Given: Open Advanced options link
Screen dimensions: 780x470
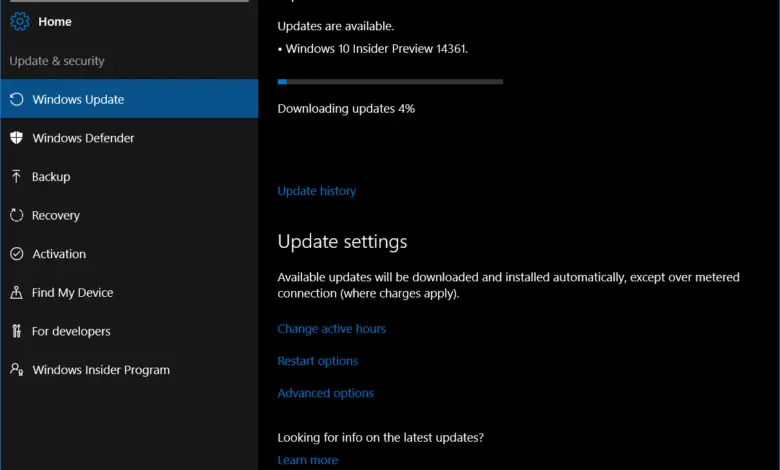Looking at the screenshot, I should 325,393.
